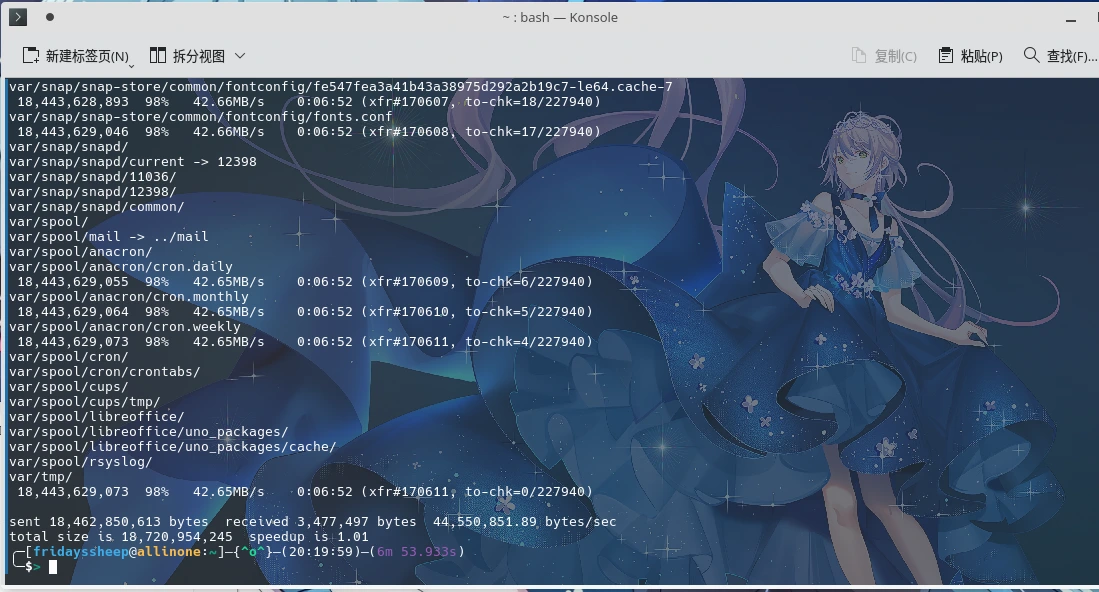Click the 粘贴 clipboard paste icon
The width and height of the screenshot is (1099, 592).
pos(944,56)
